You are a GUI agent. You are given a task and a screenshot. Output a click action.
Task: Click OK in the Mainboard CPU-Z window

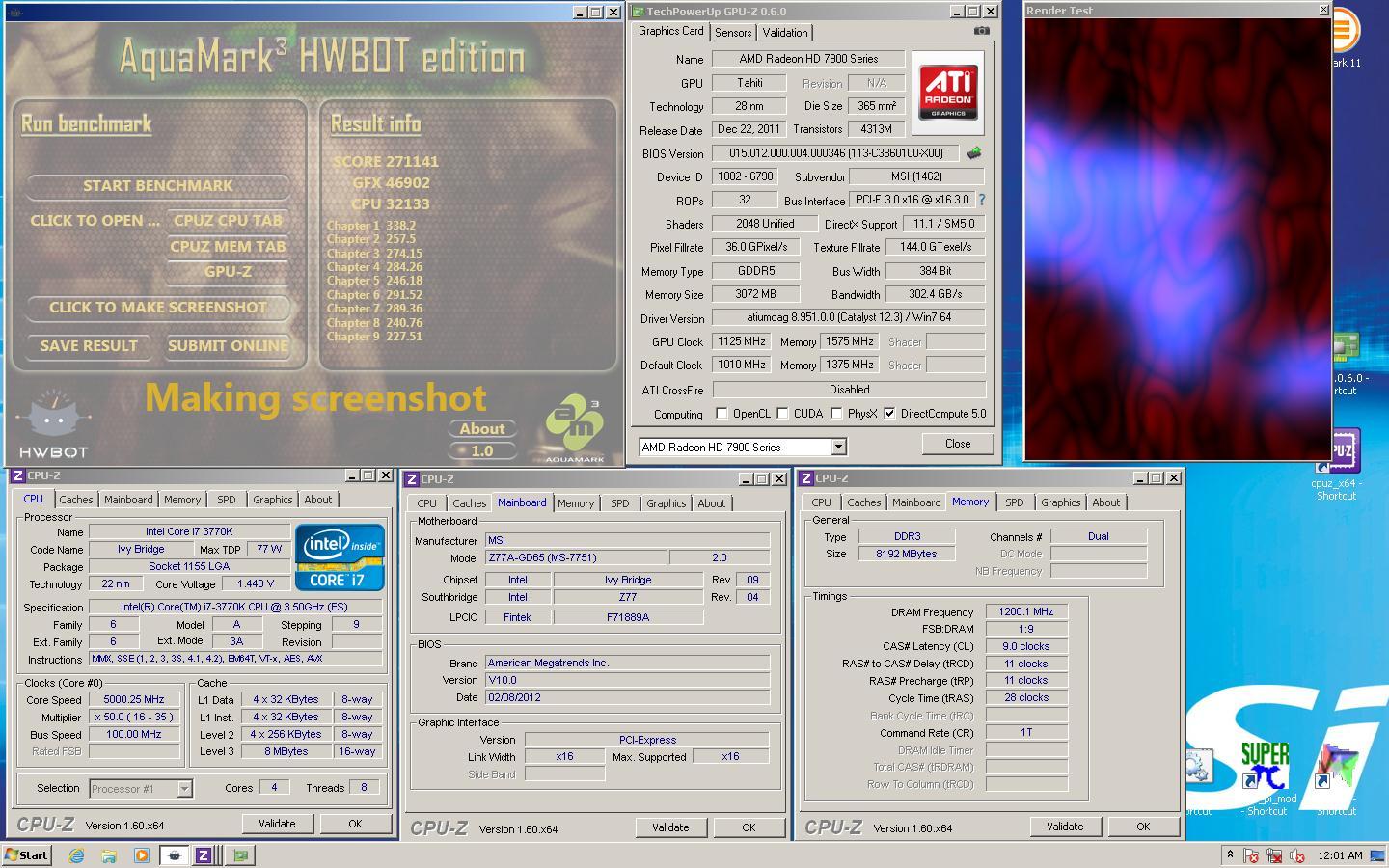tap(749, 827)
